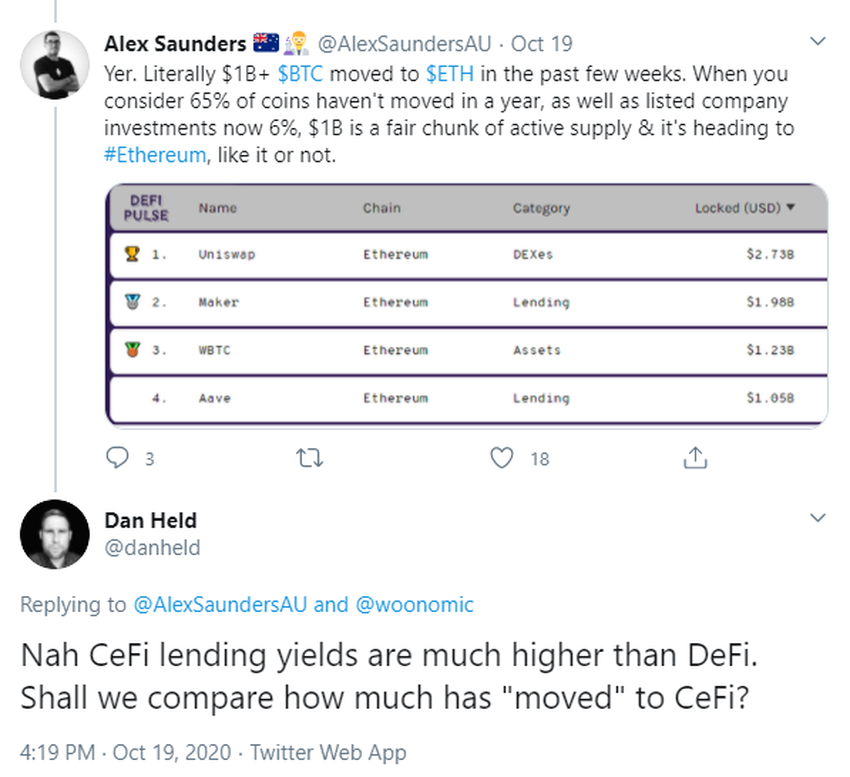The height and width of the screenshot is (777, 850).
Task: Click the reply icon on Alex's tweet
Action: click(119, 458)
